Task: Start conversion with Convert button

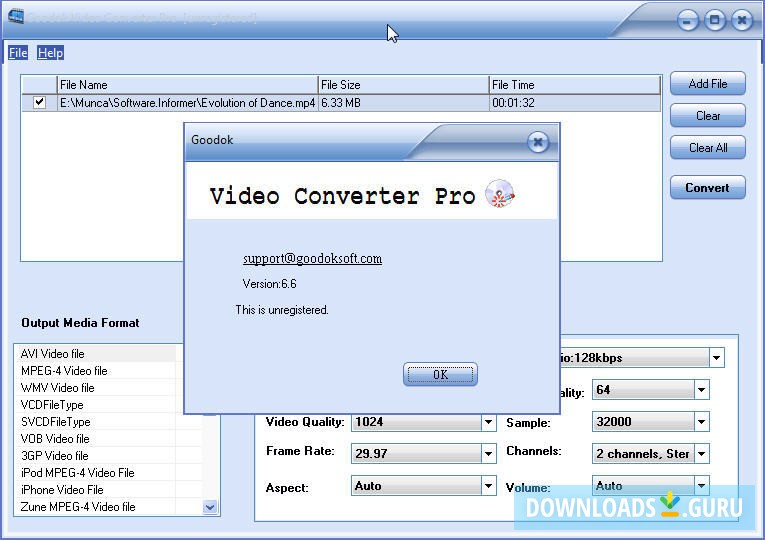Action: (707, 187)
